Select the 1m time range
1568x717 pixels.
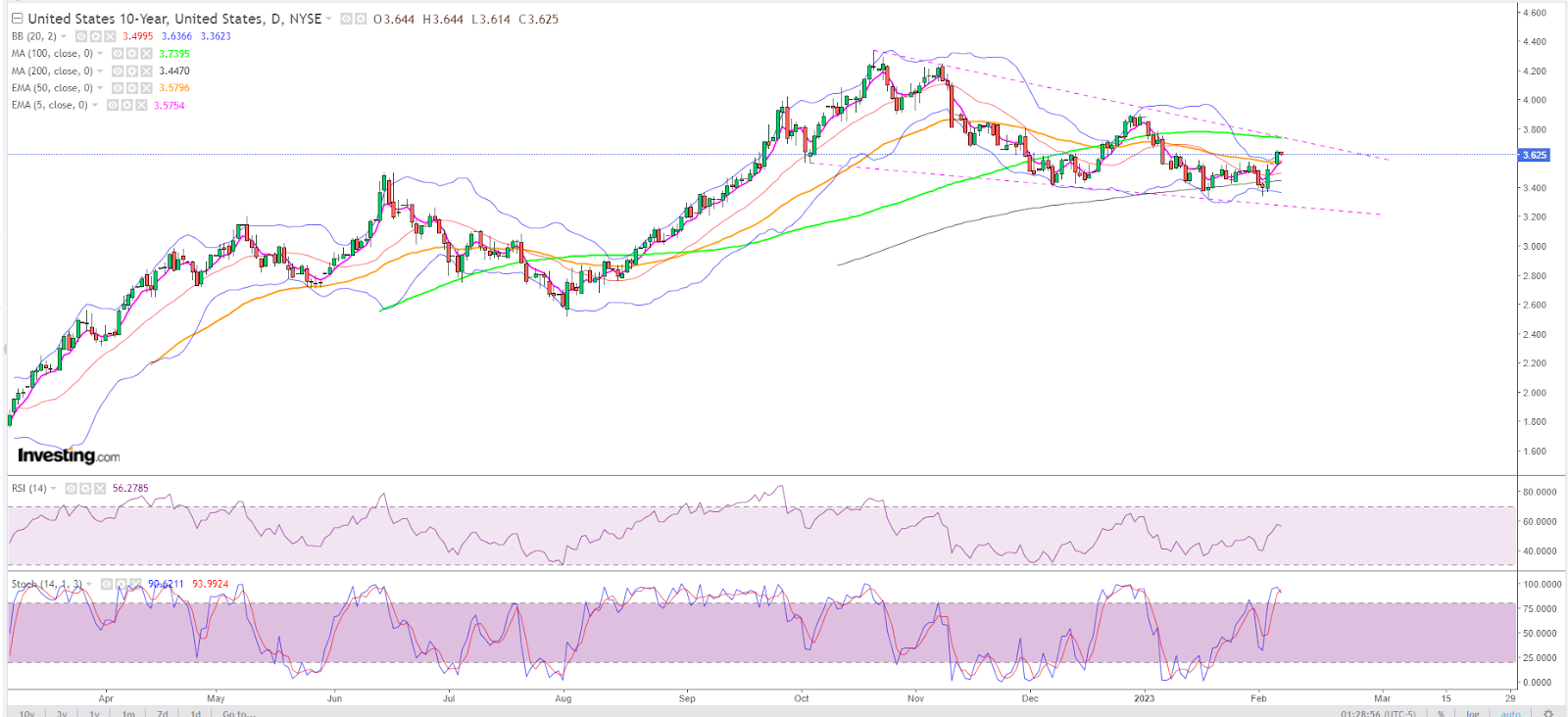128,713
